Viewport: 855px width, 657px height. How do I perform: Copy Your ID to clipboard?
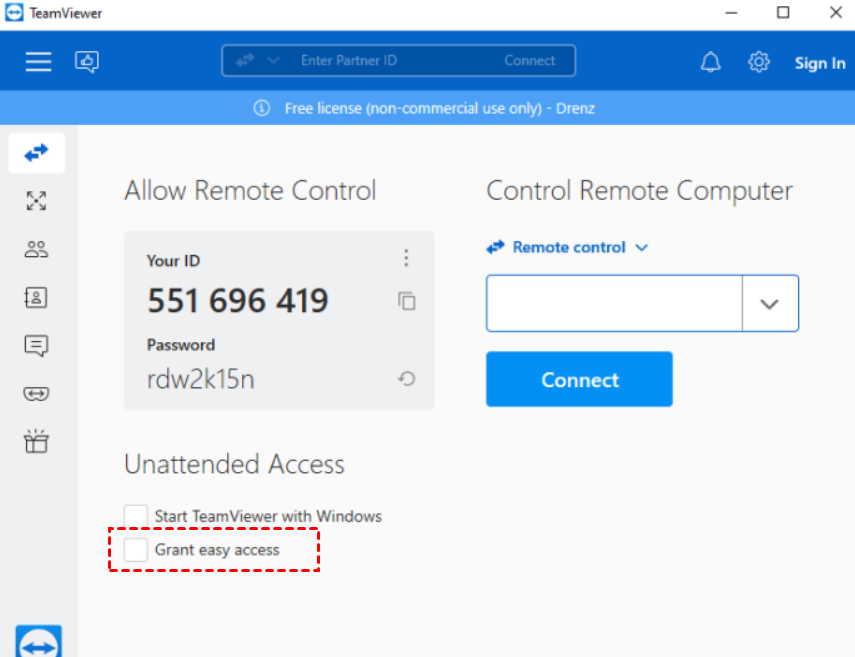tap(406, 301)
